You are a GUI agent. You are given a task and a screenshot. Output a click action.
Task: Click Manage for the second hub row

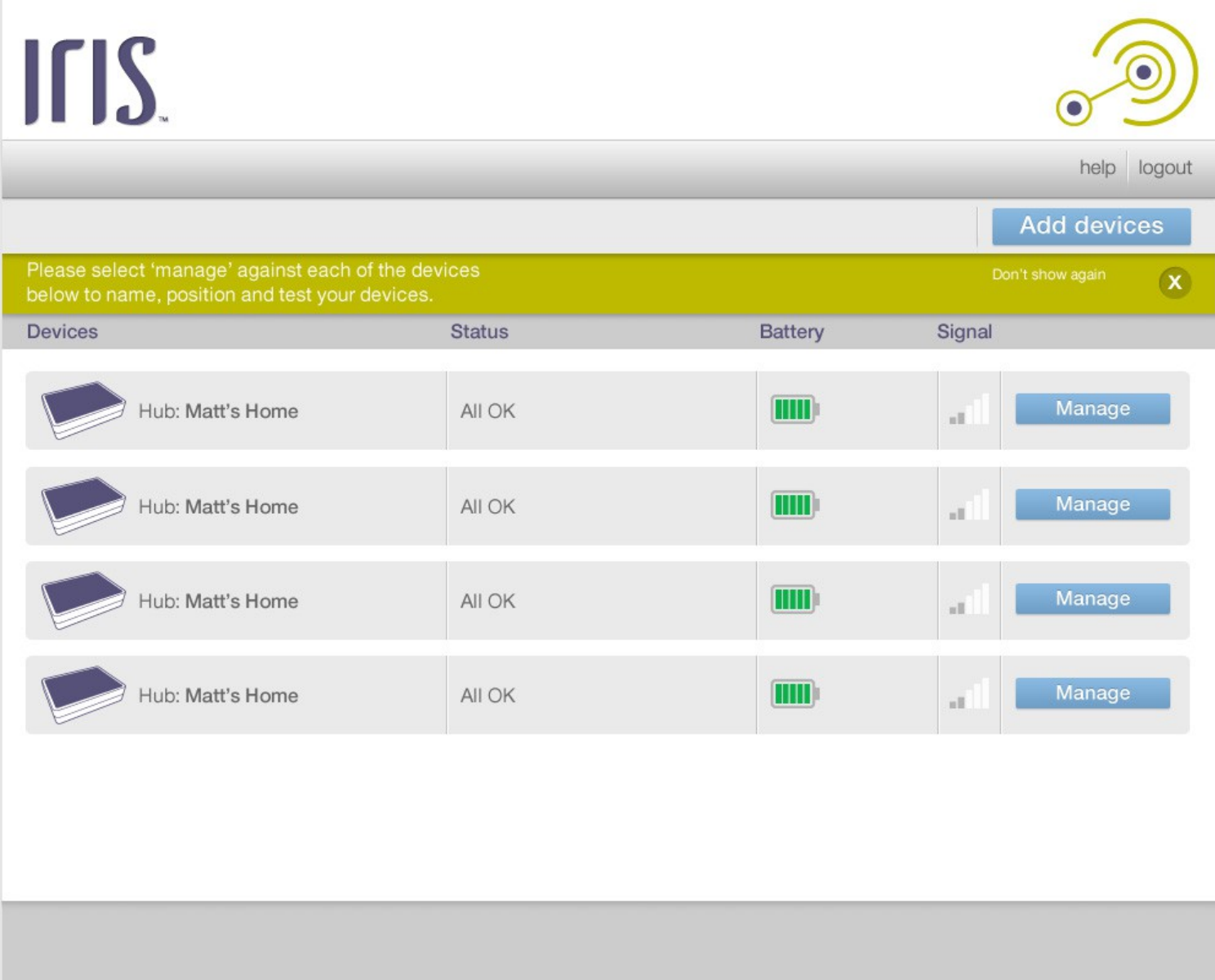click(x=1093, y=504)
